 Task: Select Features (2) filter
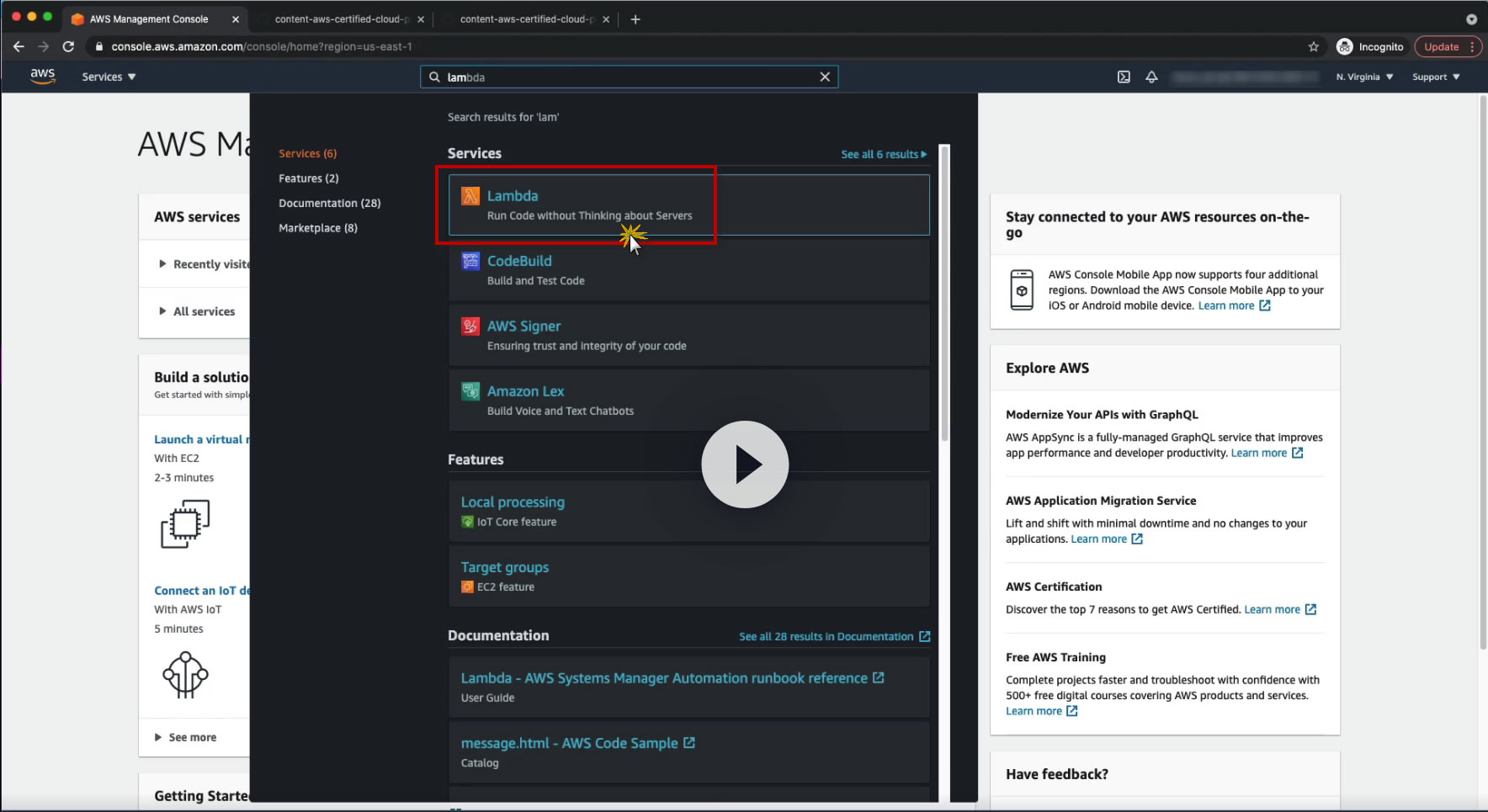click(x=309, y=178)
